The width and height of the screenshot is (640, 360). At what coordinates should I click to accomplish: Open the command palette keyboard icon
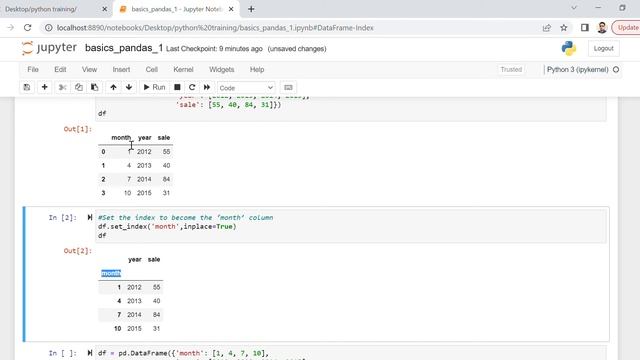(x=288, y=87)
